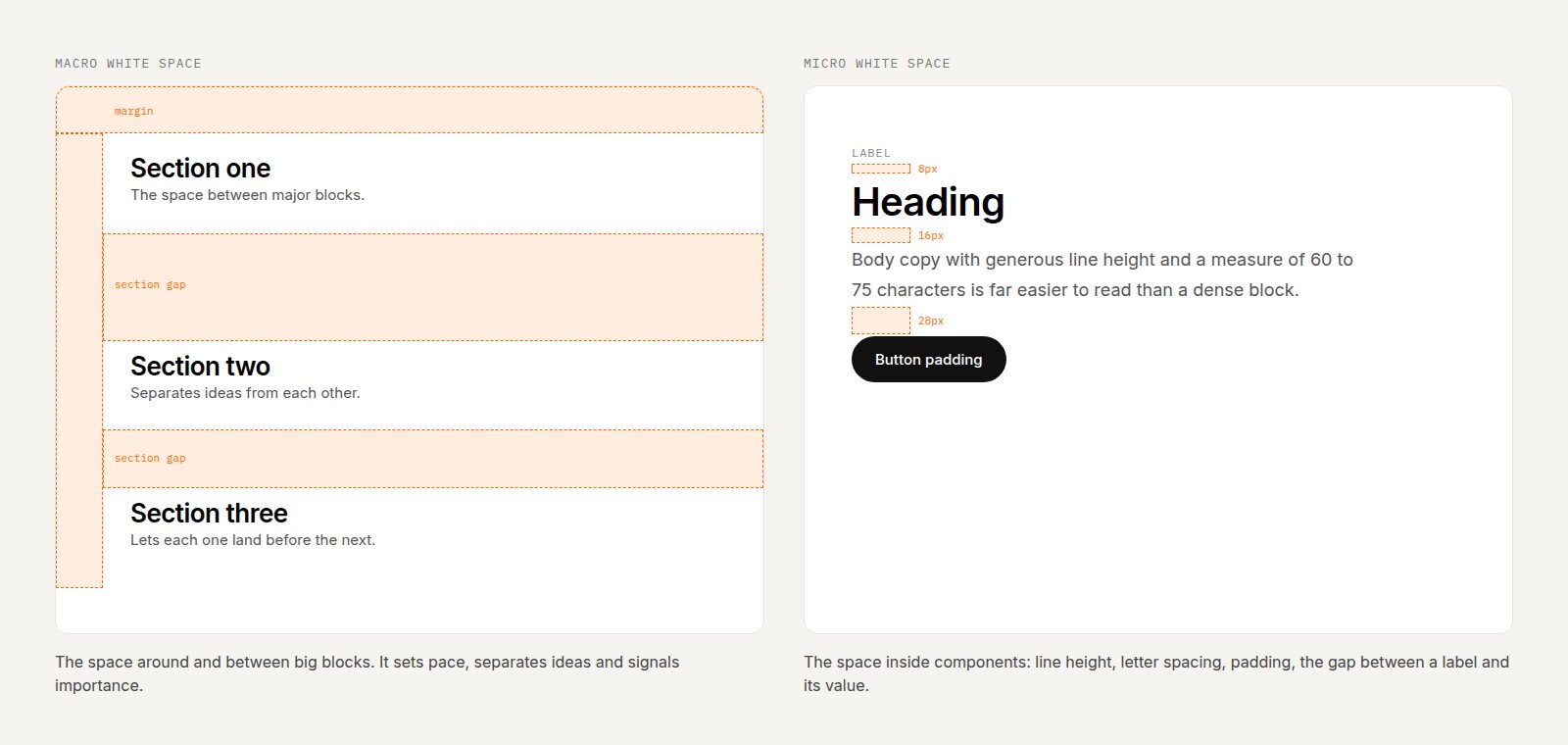
Task: Click the MACRO WHITE SPACE title
Action: (128, 63)
